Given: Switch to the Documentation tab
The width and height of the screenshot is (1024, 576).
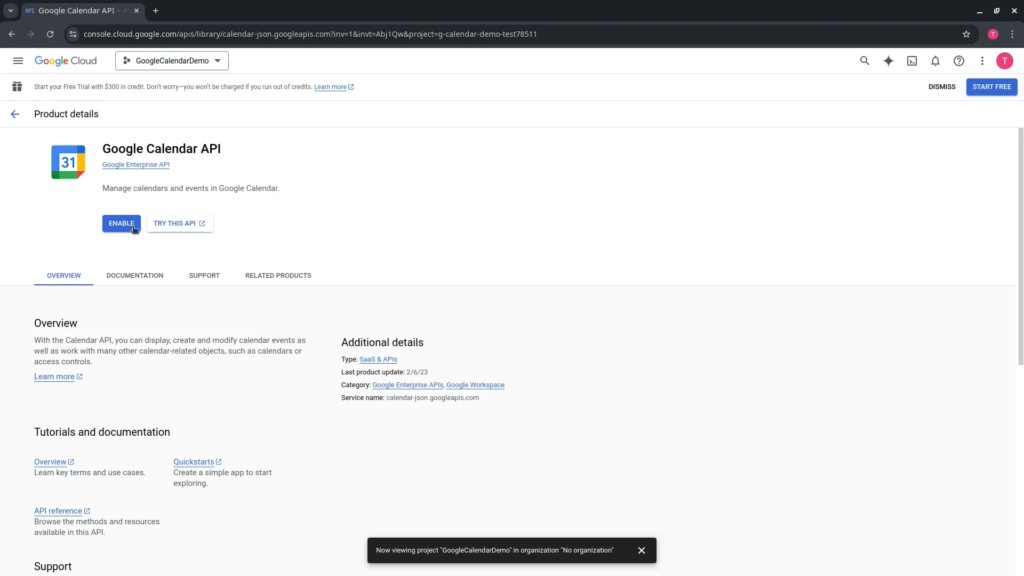Looking at the screenshot, I should [x=135, y=276].
